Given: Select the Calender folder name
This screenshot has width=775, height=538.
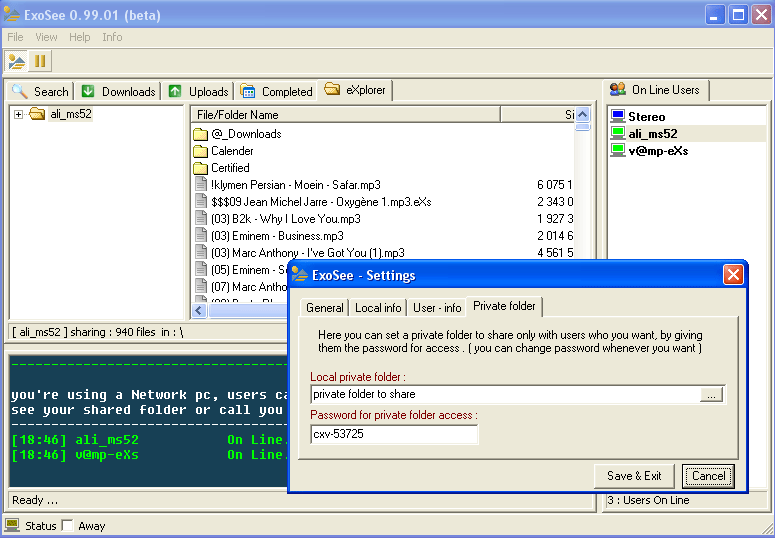Looking at the screenshot, I should (232, 151).
